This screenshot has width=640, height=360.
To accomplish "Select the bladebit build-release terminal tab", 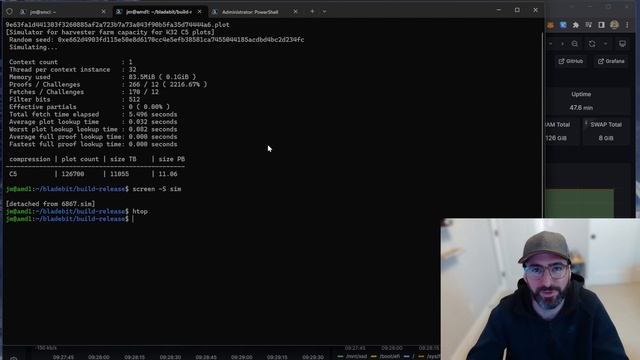I will pyautogui.click(x=160, y=12).
